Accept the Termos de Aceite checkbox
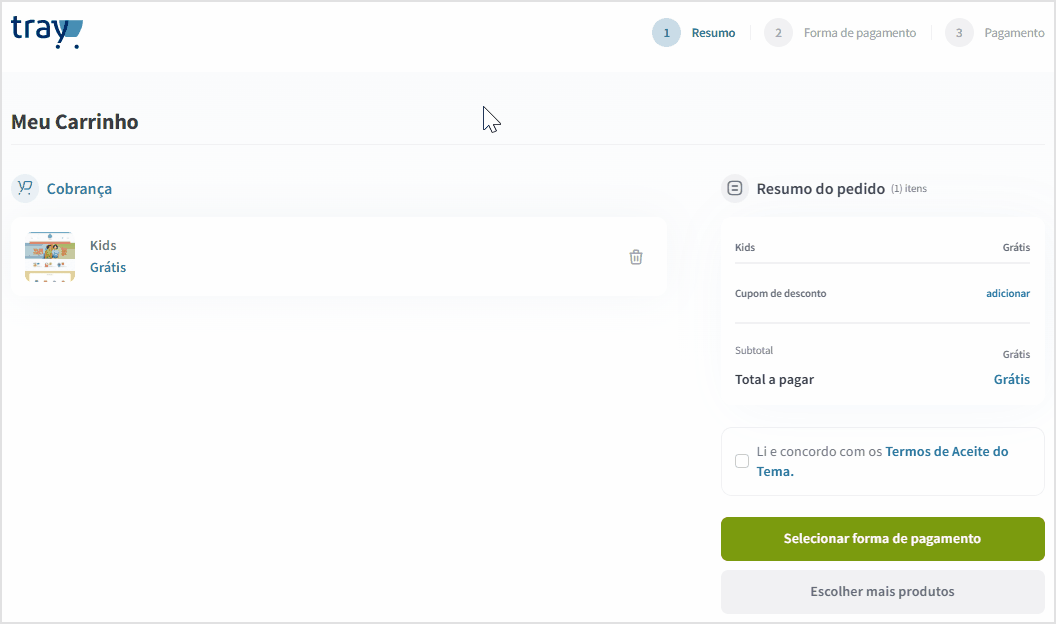The width and height of the screenshot is (1056, 624). tap(741, 461)
